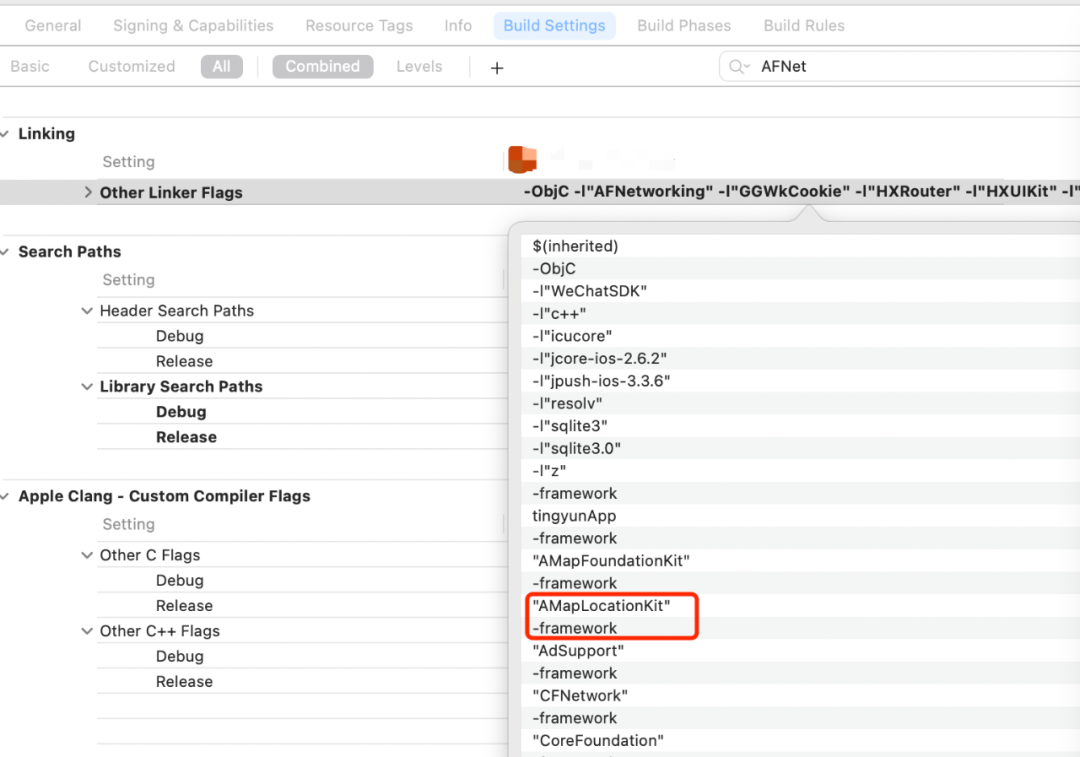Select Debug under Header Search Paths
The width and height of the screenshot is (1080, 757).
pos(180,336)
